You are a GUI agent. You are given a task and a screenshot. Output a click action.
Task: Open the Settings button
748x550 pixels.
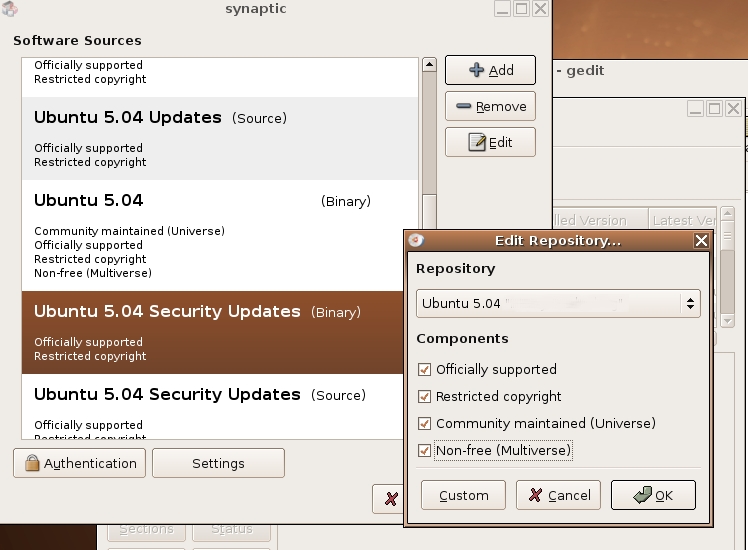(218, 463)
